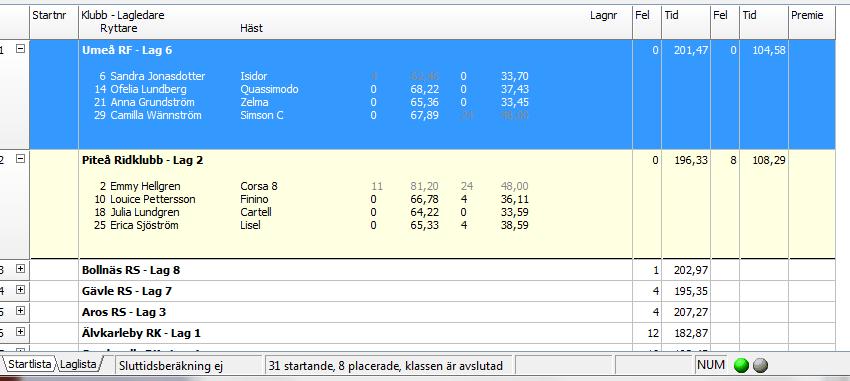Switch to the Laglista tab
The image size is (850, 381).
78,364
